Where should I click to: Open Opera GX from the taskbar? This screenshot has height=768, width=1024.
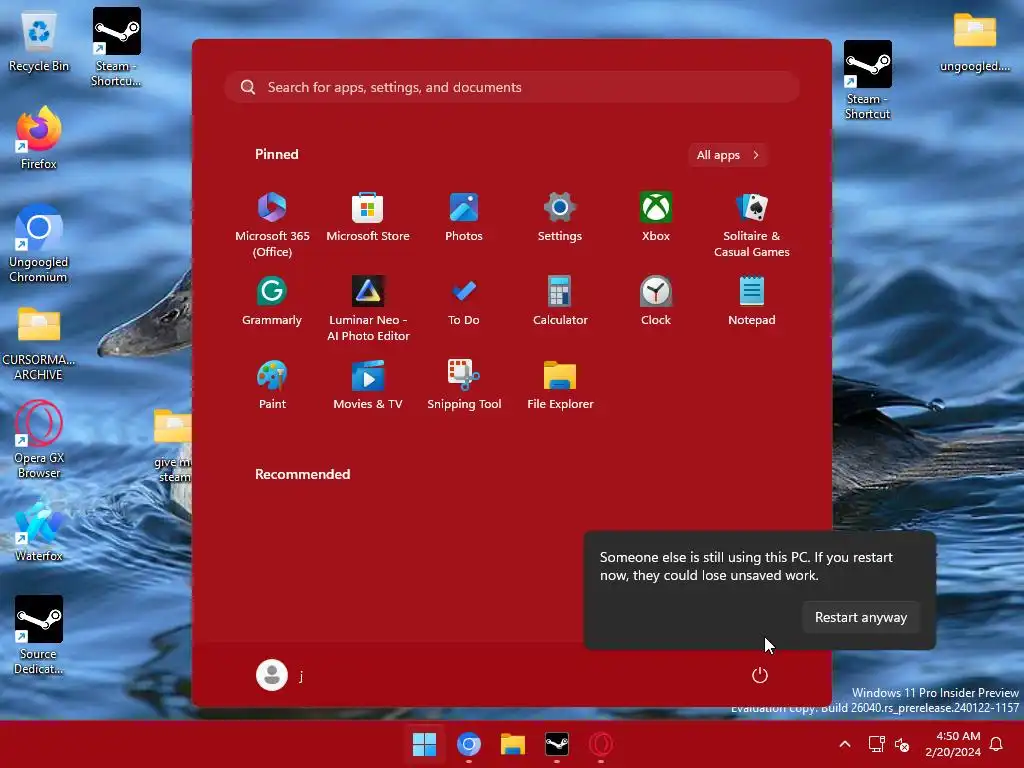601,744
